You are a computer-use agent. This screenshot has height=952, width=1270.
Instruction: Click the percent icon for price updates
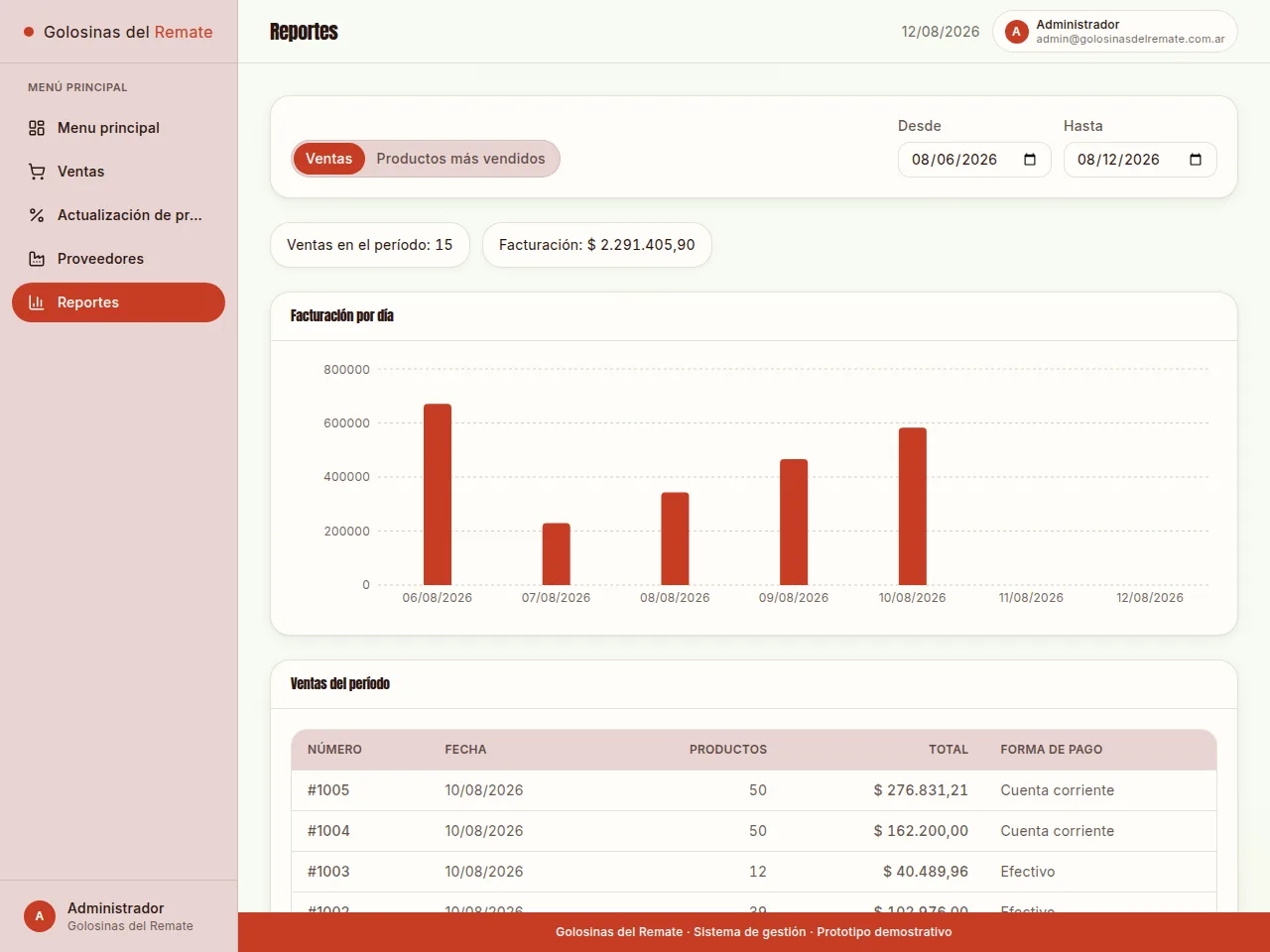click(x=37, y=215)
